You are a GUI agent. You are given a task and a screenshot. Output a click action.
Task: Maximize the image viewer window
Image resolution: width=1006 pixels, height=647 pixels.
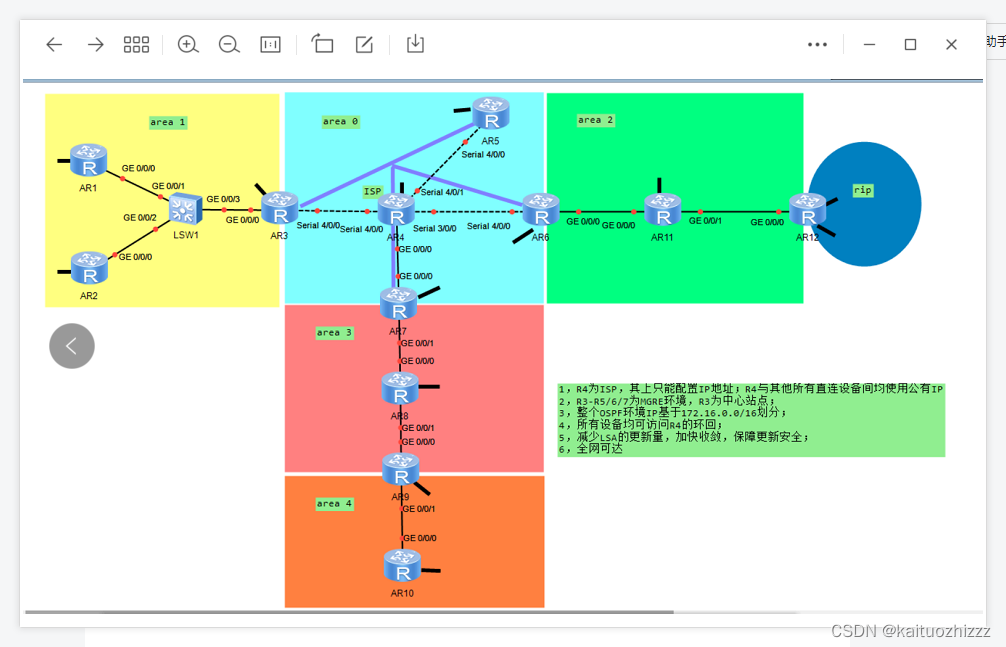pyautogui.click(x=910, y=44)
